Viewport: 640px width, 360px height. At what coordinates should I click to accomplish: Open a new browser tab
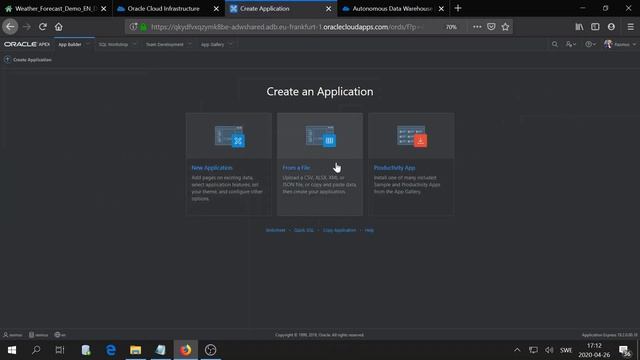point(458,8)
